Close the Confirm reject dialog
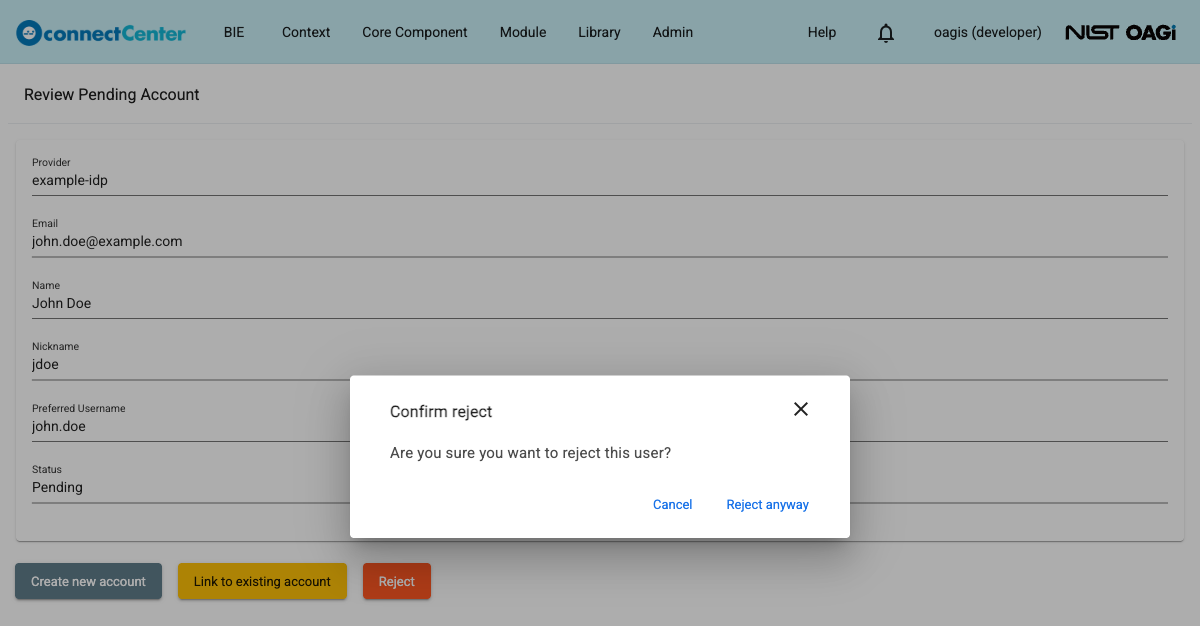The width and height of the screenshot is (1200, 626). [x=800, y=409]
